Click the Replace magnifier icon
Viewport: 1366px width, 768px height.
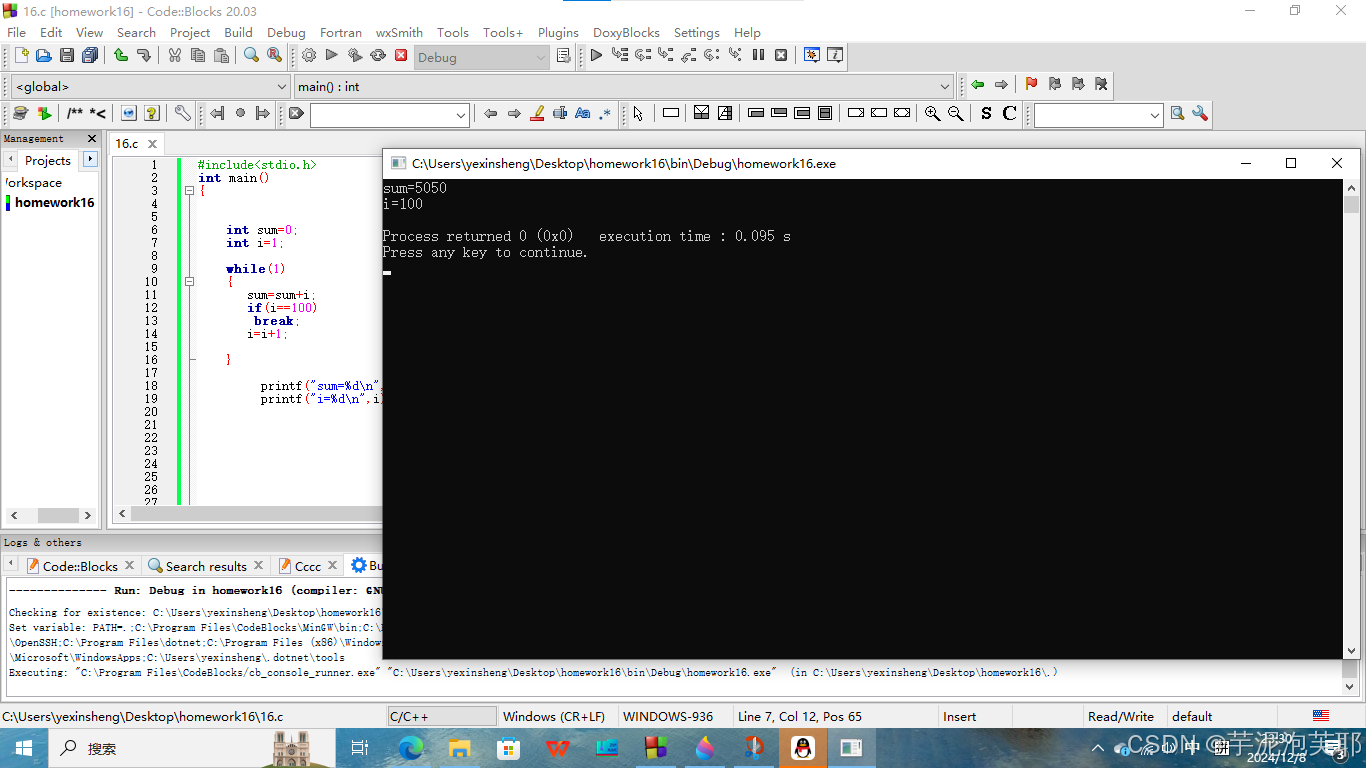click(274, 56)
